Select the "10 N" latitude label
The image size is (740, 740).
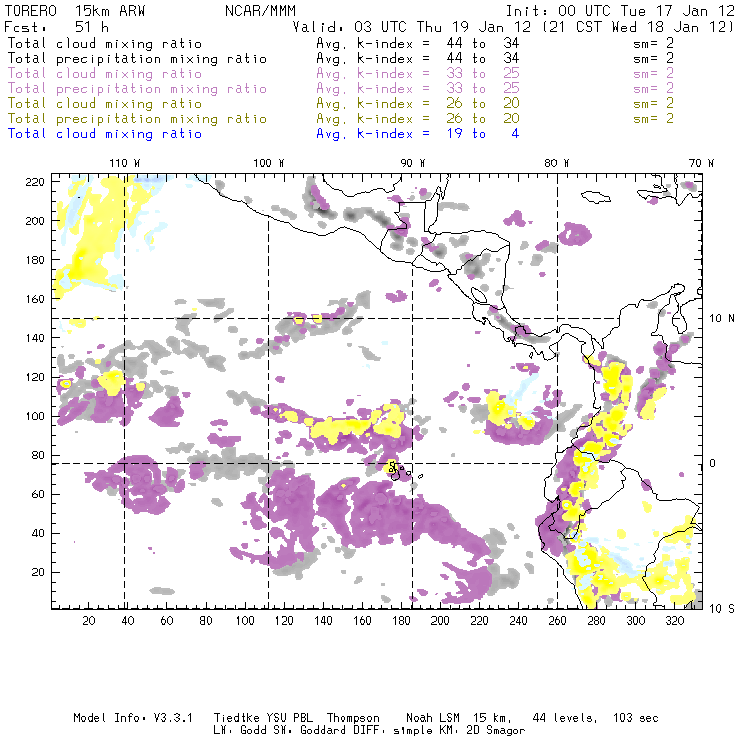(x=722, y=319)
